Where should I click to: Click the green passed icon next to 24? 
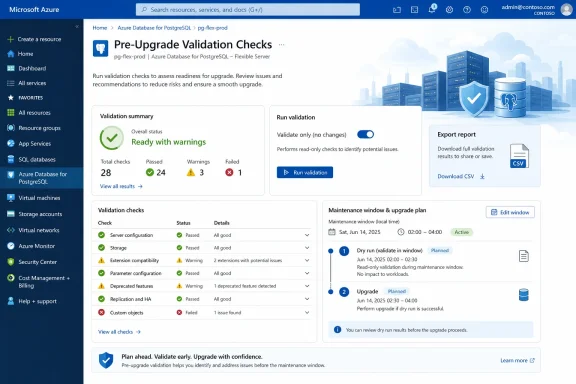point(150,172)
